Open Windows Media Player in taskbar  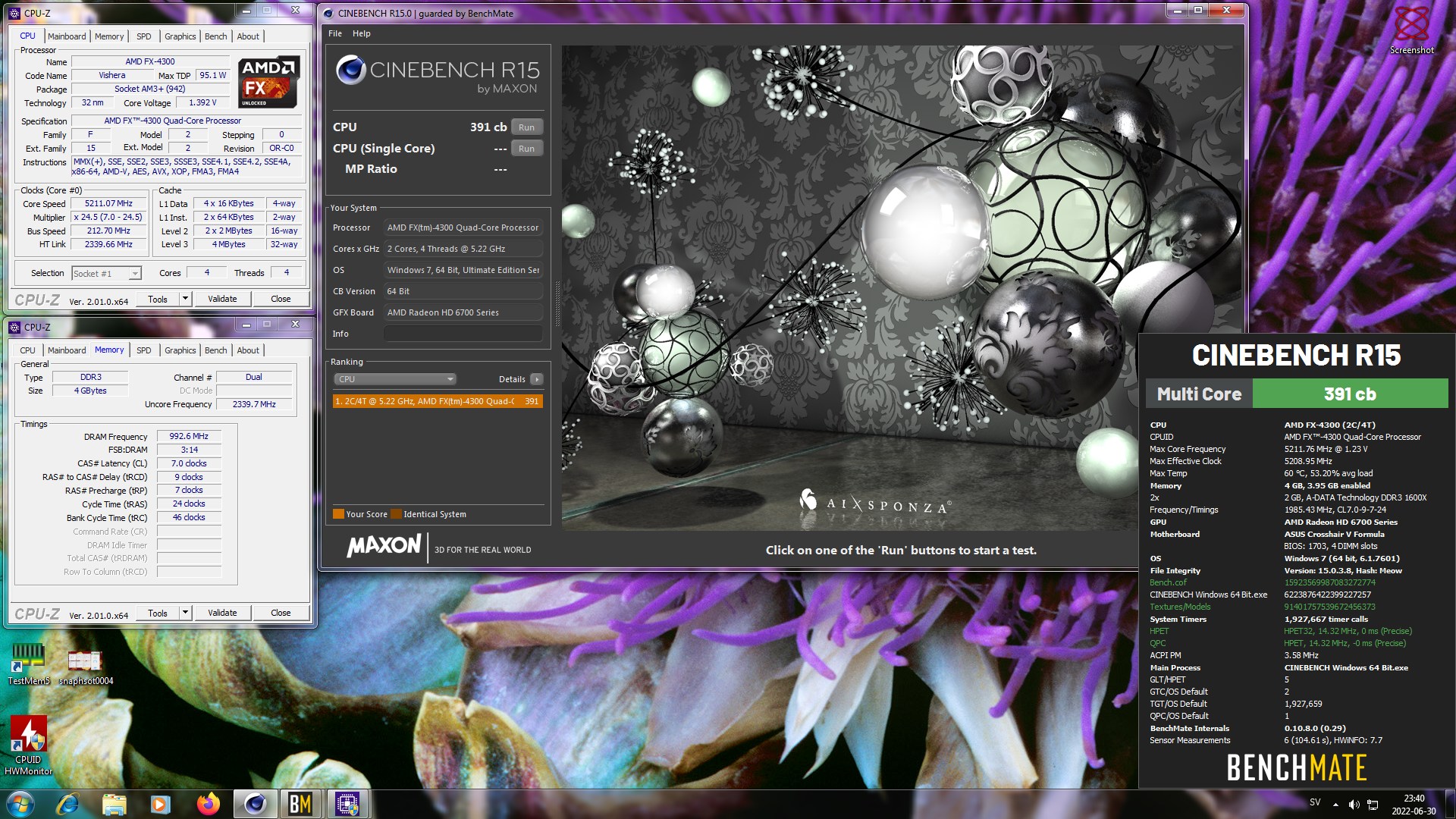(x=159, y=804)
